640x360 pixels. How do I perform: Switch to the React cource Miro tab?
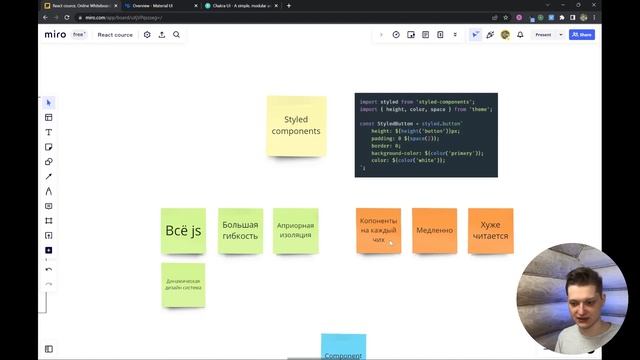tap(80, 6)
